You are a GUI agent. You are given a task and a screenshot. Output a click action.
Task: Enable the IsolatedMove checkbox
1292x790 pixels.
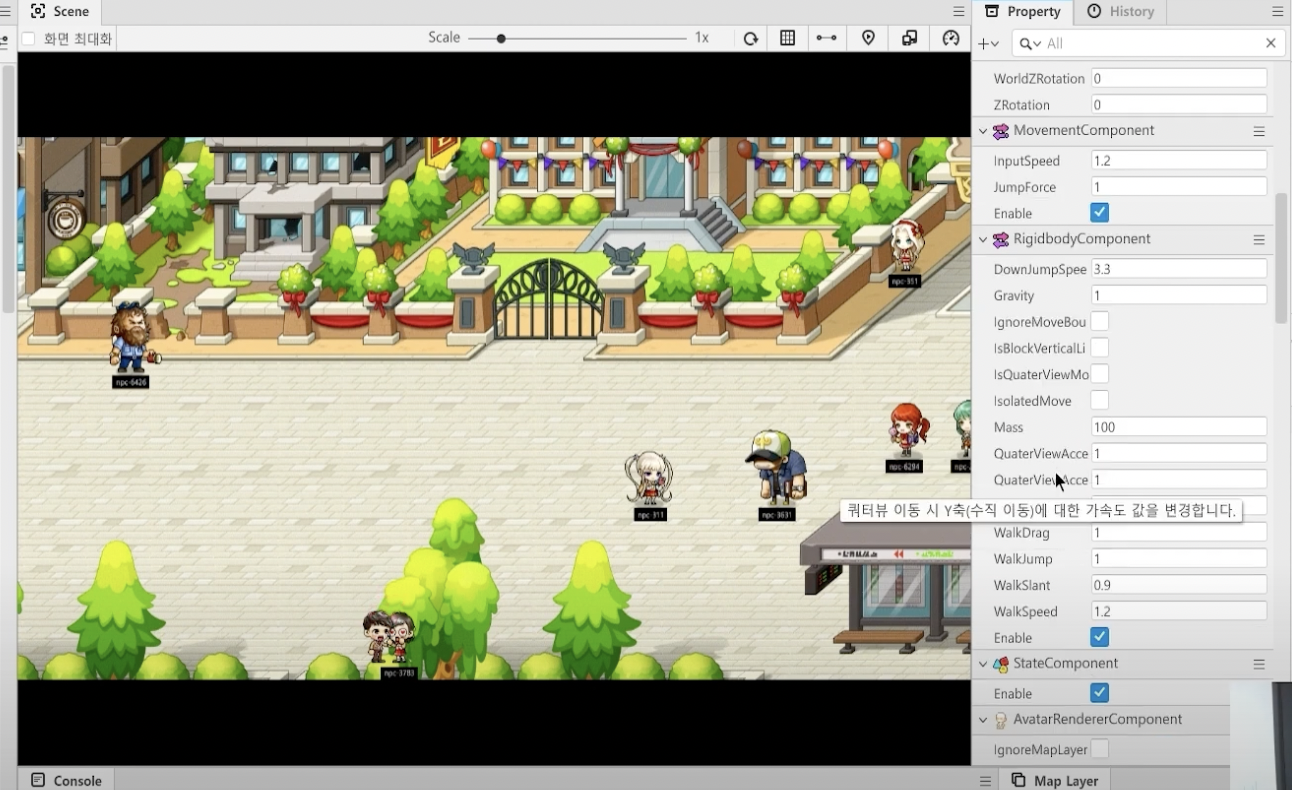coord(1099,400)
